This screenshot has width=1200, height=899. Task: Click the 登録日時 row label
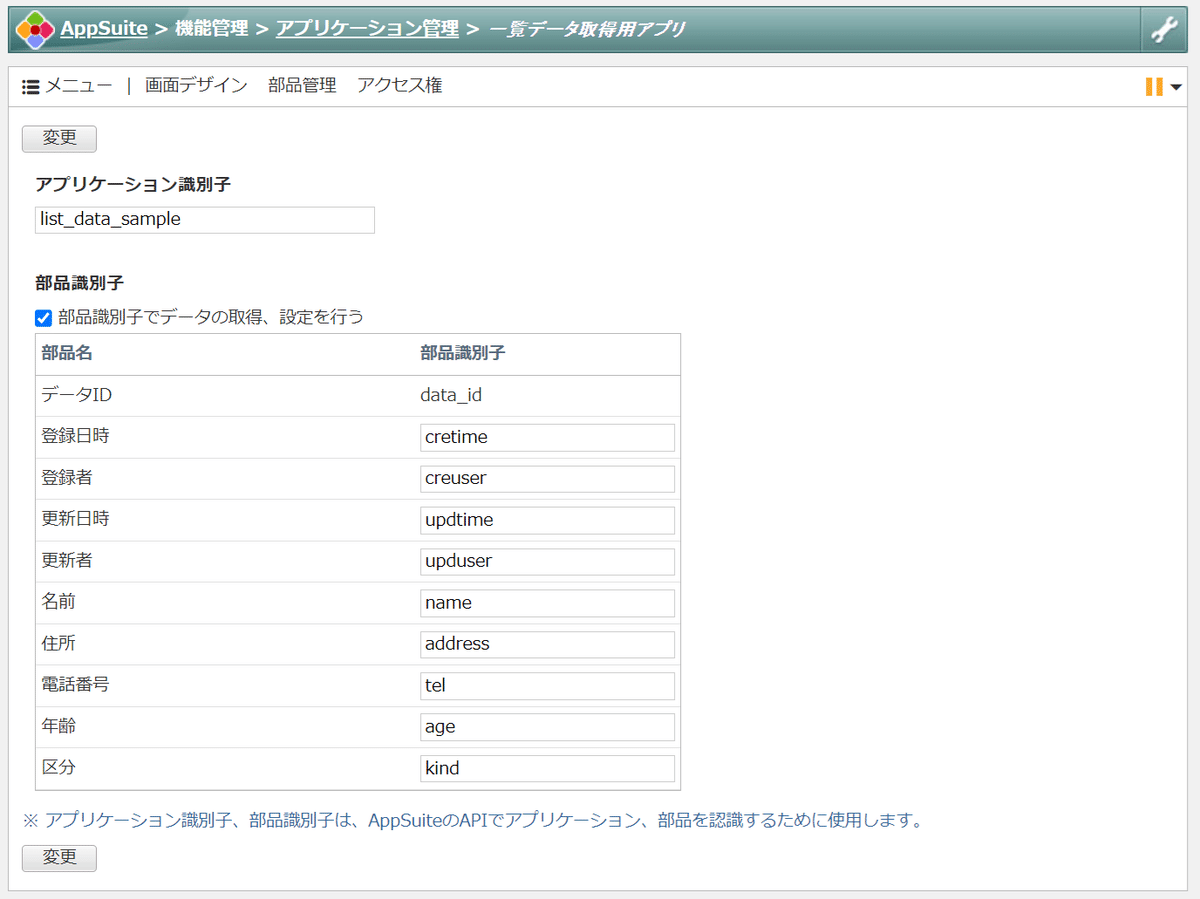tap(75, 436)
